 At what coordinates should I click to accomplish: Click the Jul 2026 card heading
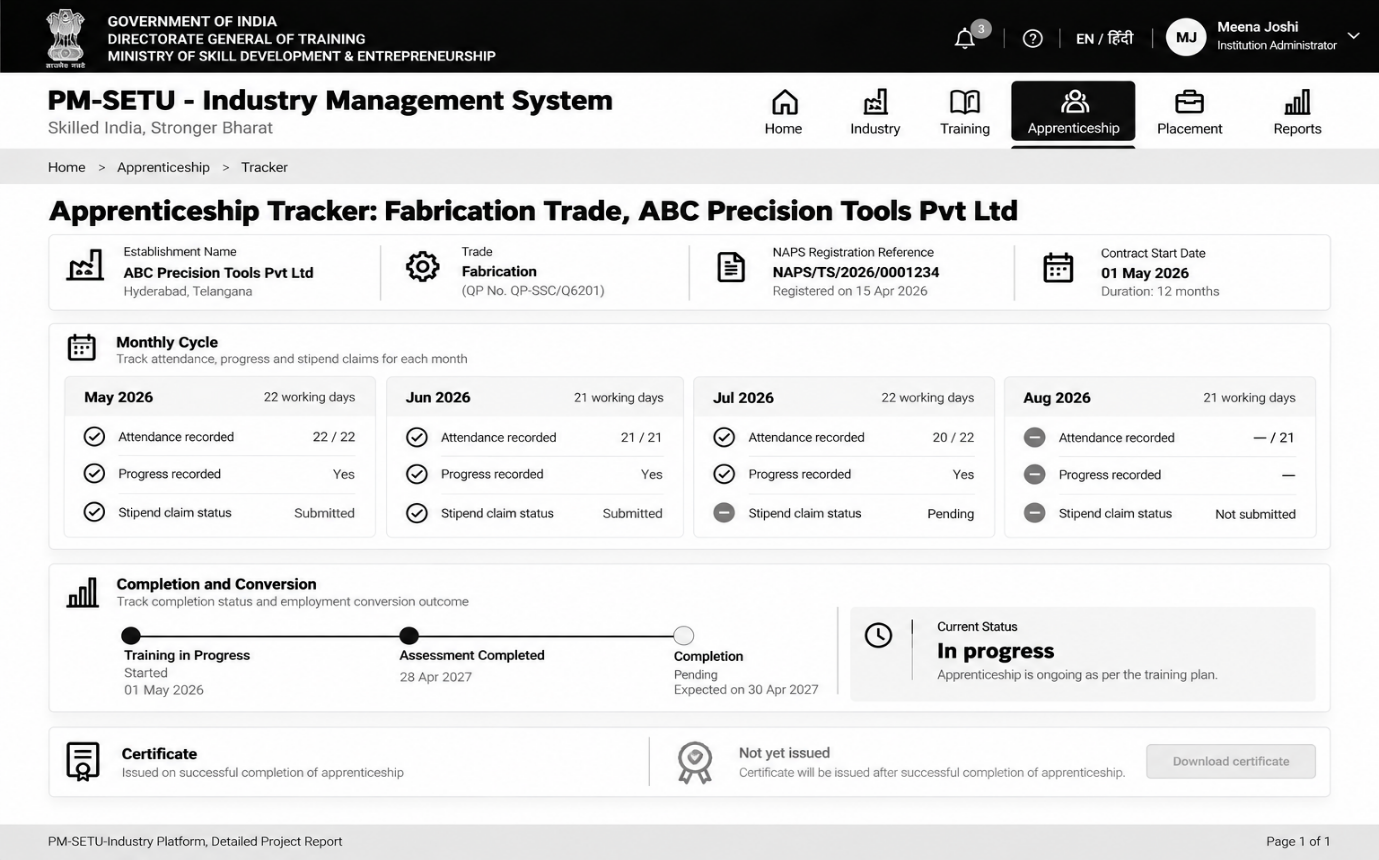tap(743, 398)
